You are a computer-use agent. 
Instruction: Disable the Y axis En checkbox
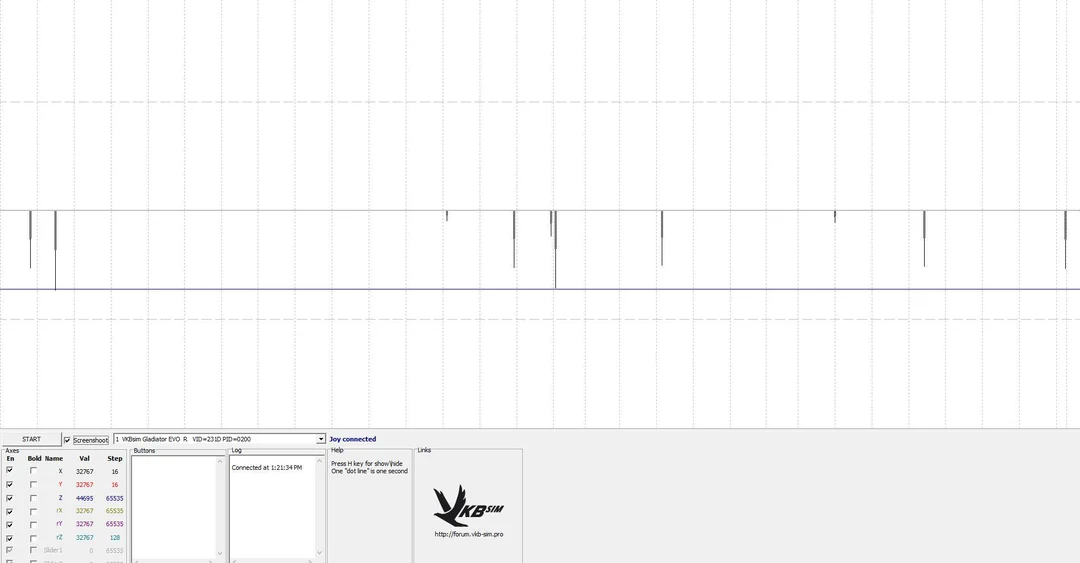click(x=10, y=484)
